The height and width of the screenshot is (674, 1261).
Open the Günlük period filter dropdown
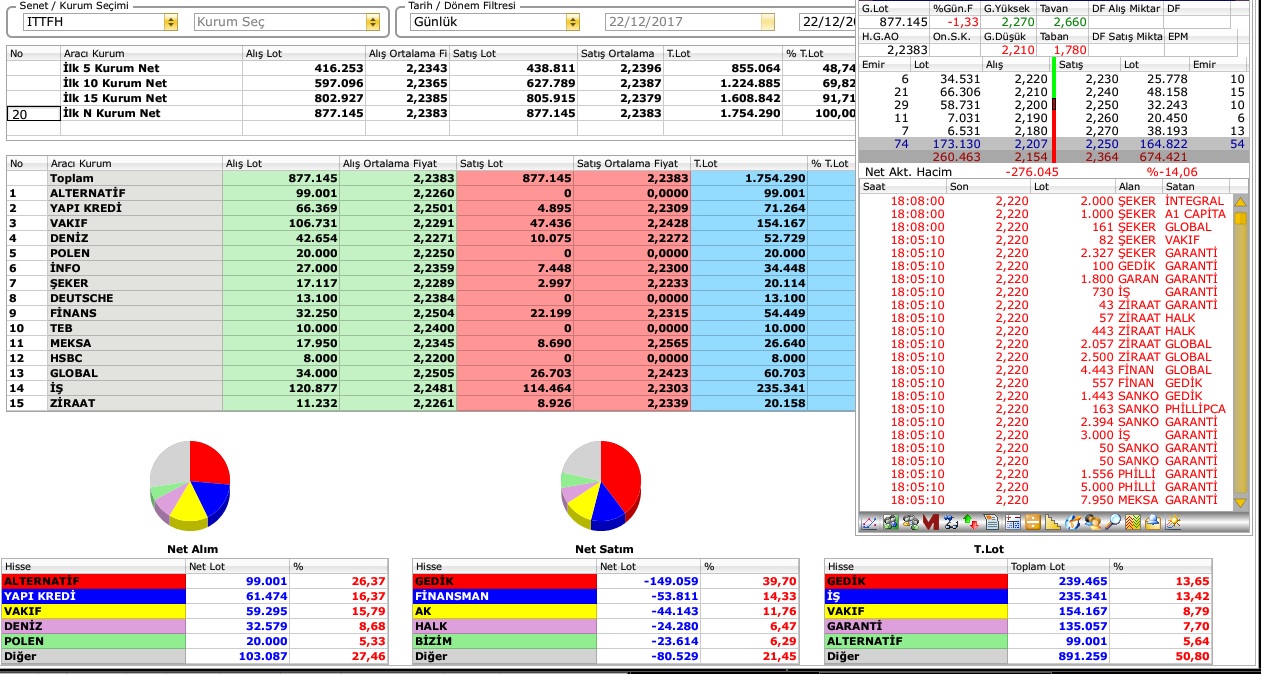(x=572, y=22)
